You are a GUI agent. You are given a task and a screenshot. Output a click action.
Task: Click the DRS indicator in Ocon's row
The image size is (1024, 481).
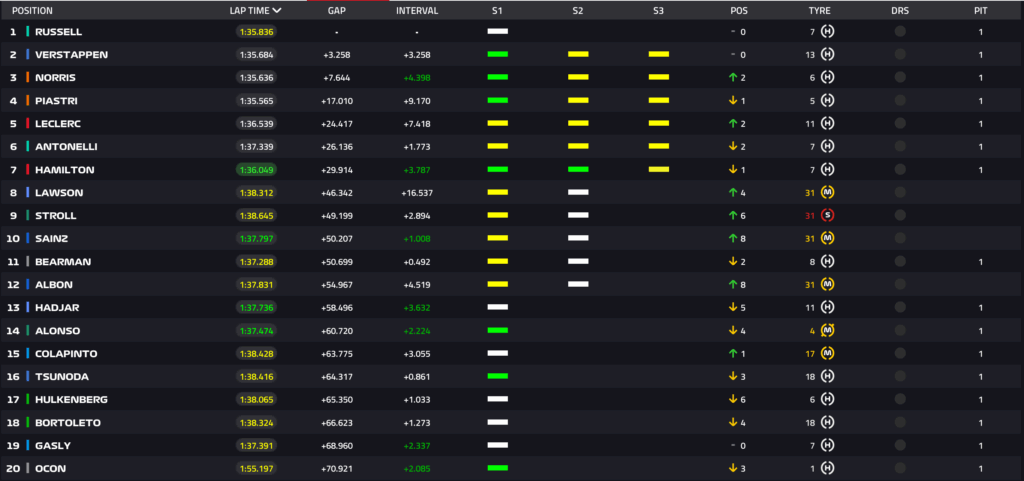point(900,468)
